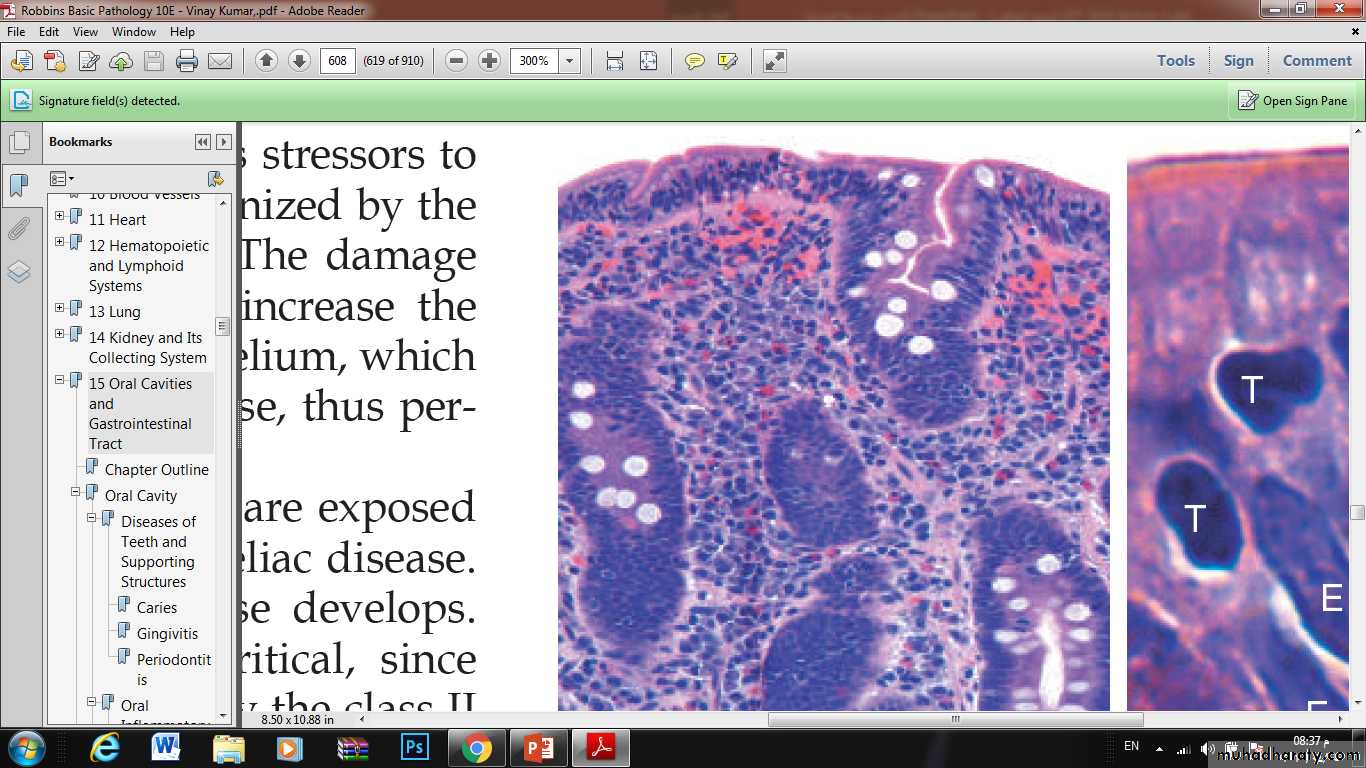Image resolution: width=1366 pixels, height=768 pixels.
Task: Collapse the 15 Oral Cavities bookmark
Action: click(x=60, y=380)
